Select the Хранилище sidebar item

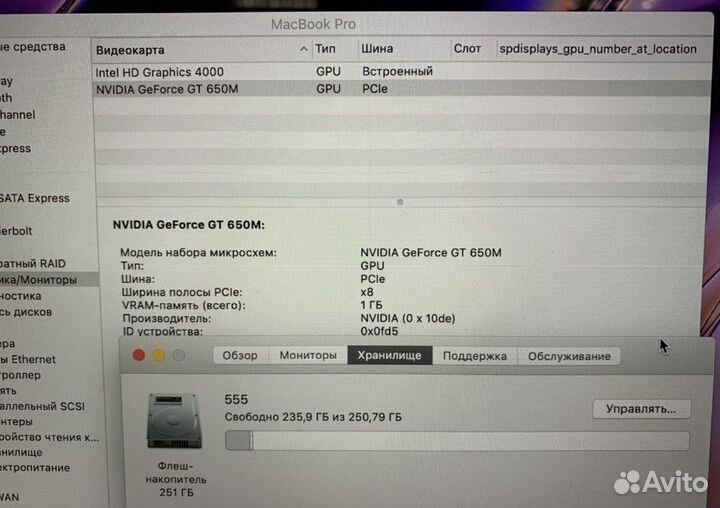pos(22,452)
